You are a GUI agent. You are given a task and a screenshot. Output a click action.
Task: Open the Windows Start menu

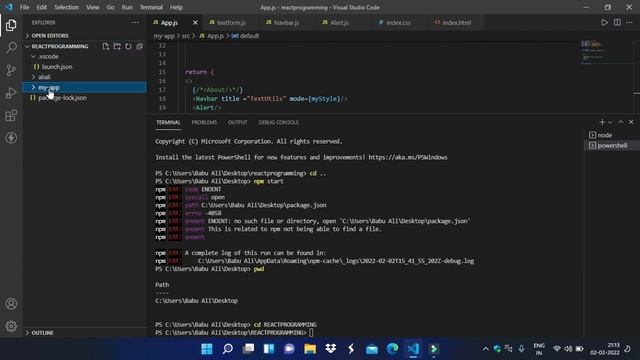(207, 349)
